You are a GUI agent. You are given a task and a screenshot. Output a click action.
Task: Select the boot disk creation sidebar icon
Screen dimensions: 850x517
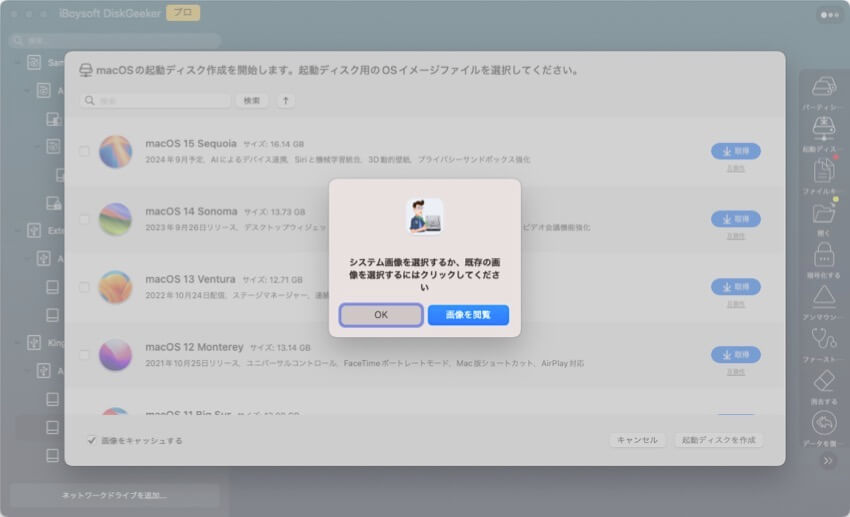point(824,129)
